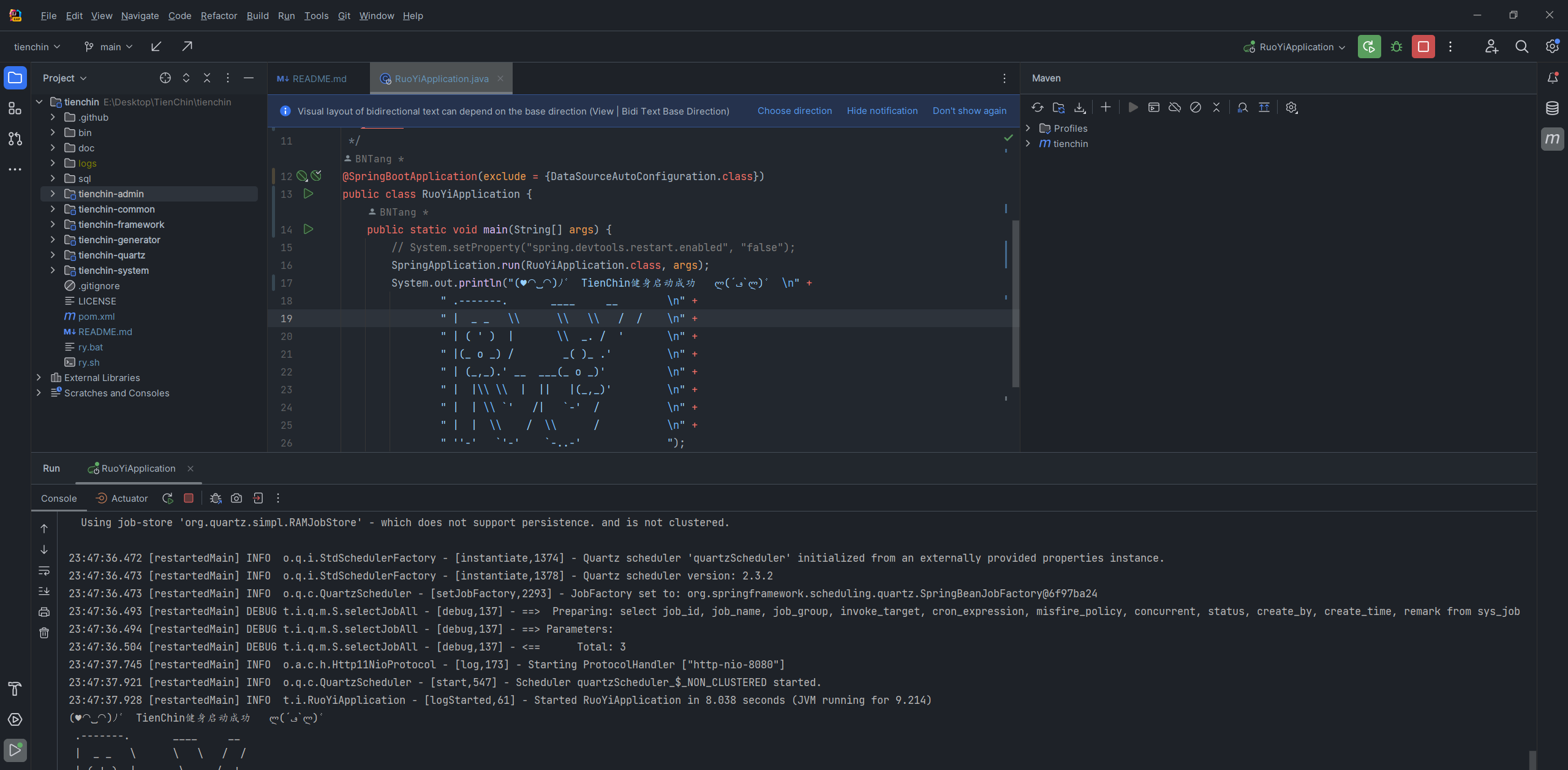
Task: Open the Git menu
Action: 344,15
